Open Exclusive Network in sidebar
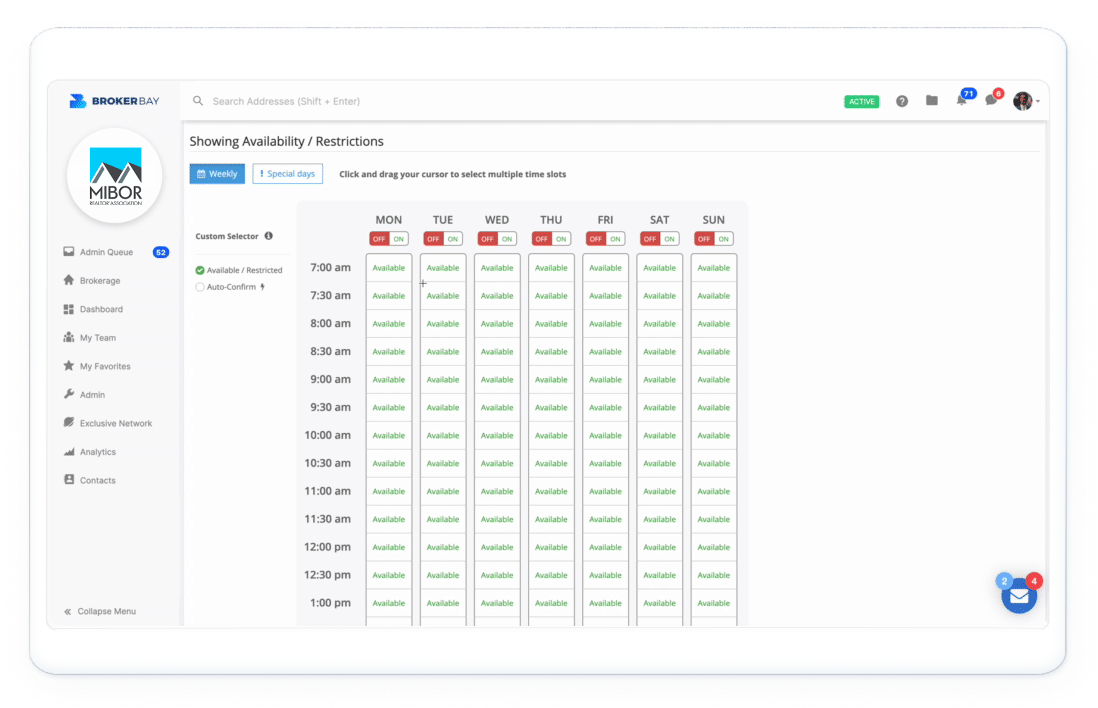This screenshot has height=708, width=1098. 116,424
